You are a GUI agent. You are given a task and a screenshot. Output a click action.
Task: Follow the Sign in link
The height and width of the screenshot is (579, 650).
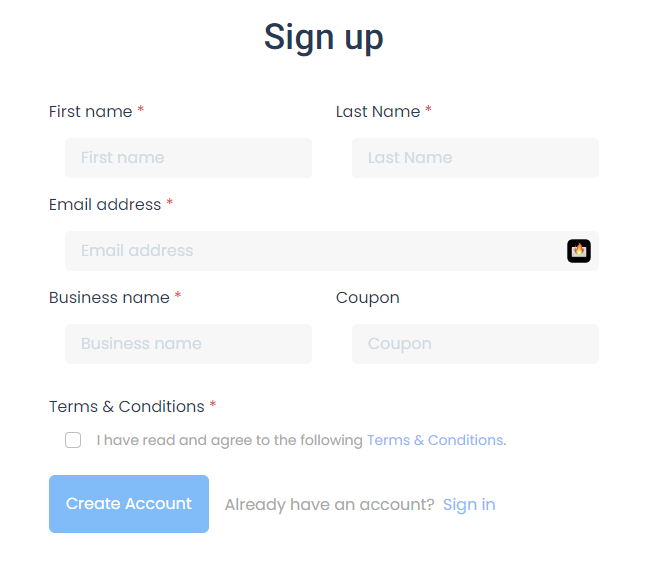(x=469, y=504)
